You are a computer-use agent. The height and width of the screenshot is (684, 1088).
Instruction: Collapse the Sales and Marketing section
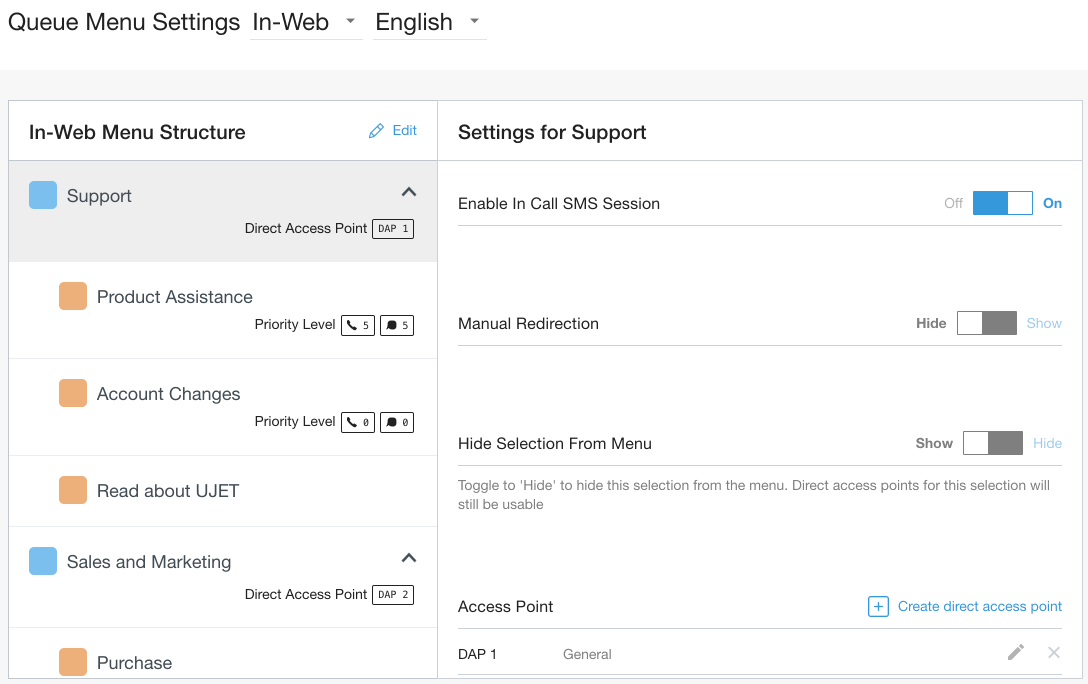pos(408,558)
